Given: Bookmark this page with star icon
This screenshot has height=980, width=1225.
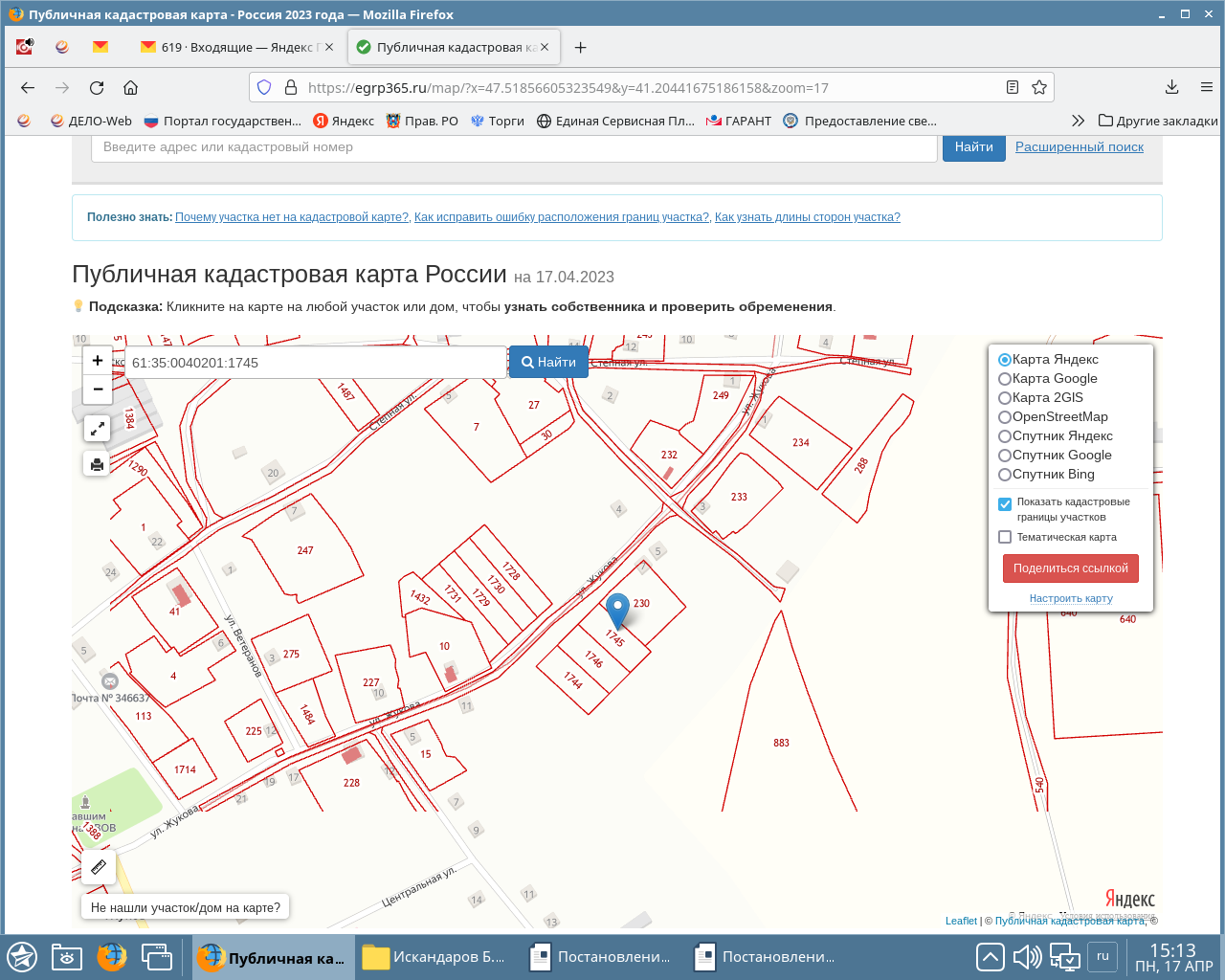Looking at the screenshot, I should click(x=1039, y=88).
